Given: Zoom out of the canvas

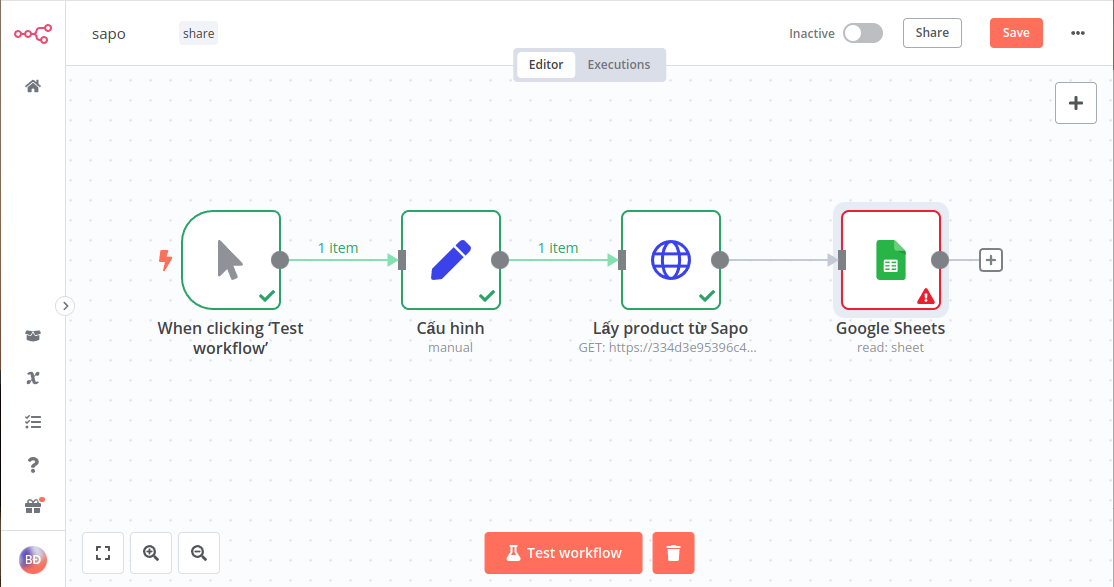Looking at the screenshot, I should 198,552.
